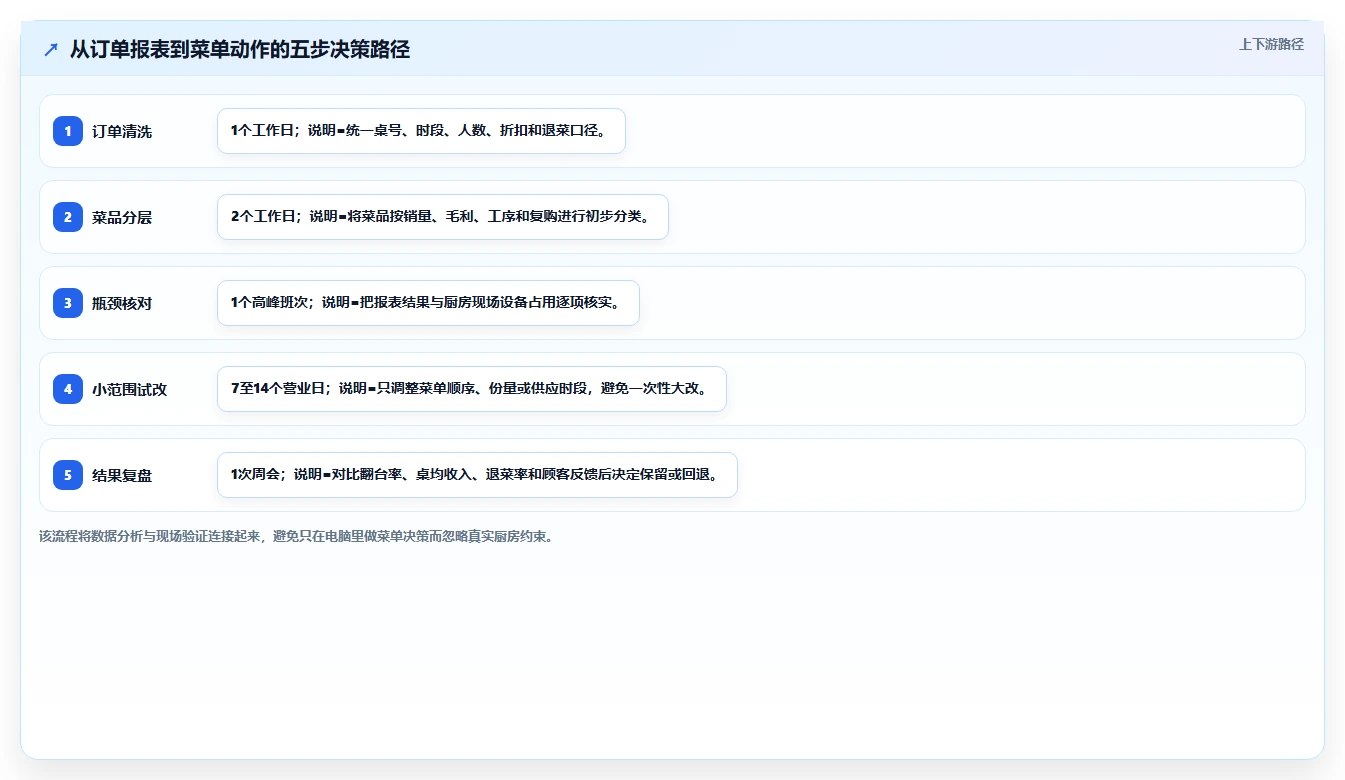Click step number badge 3
Image resolution: width=1345 pixels, height=780 pixels.
pos(68,303)
